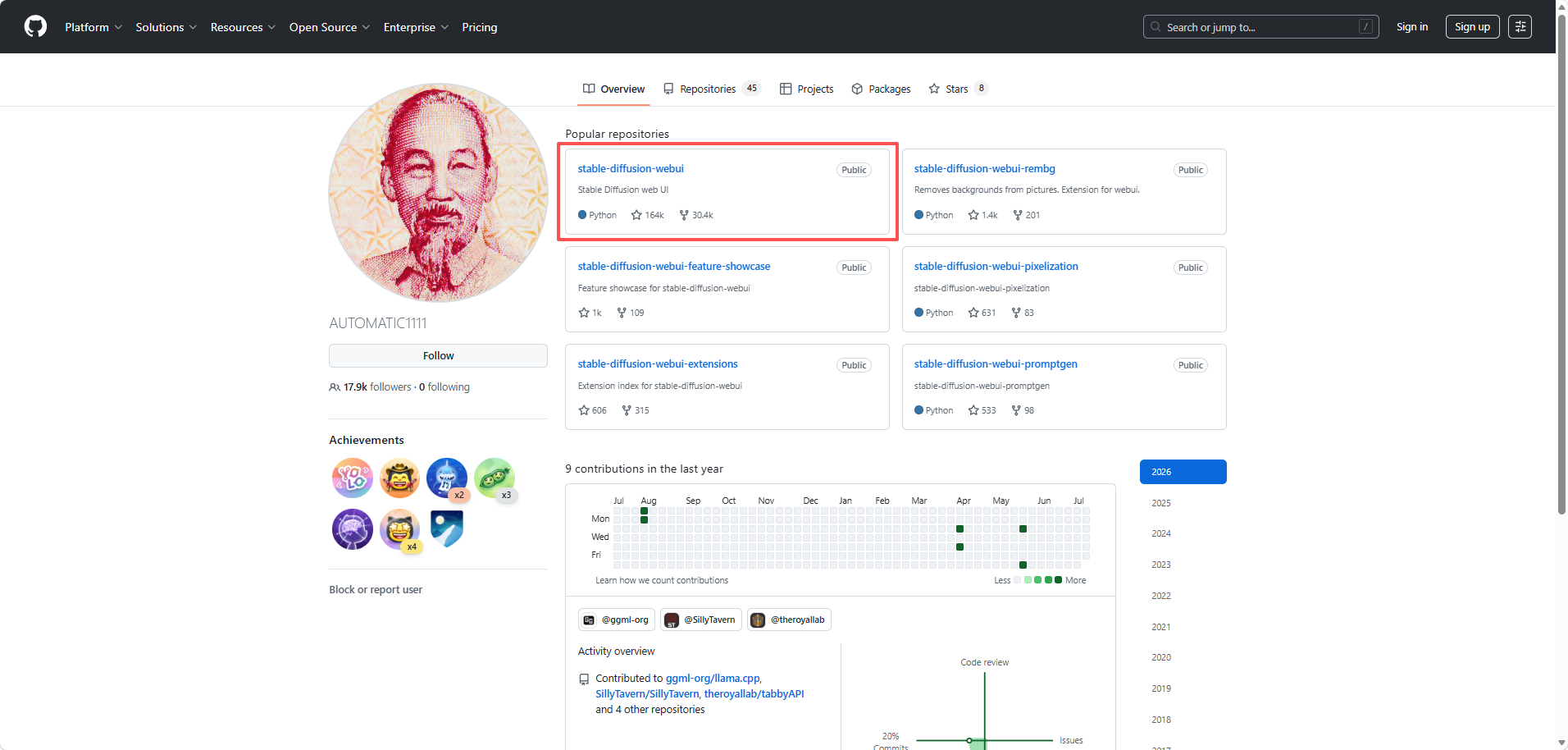
Task: Click fork icon on feature-showcase repository card
Action: (622, 313)
